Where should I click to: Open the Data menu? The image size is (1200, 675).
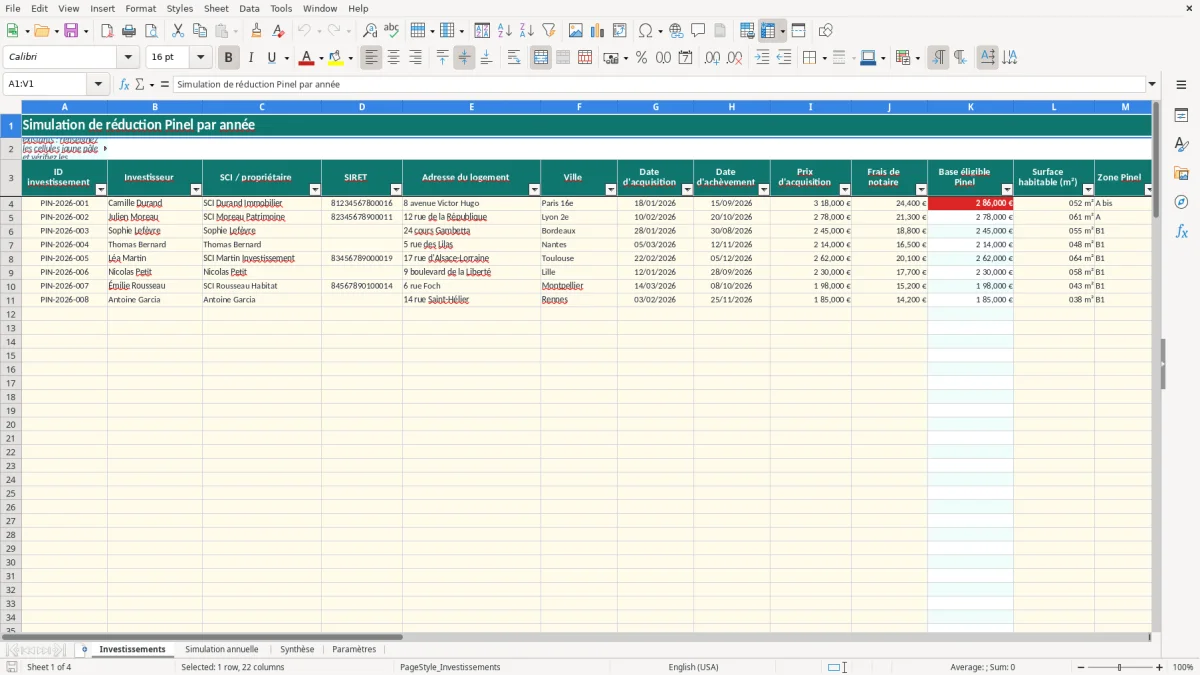[249, 8]
